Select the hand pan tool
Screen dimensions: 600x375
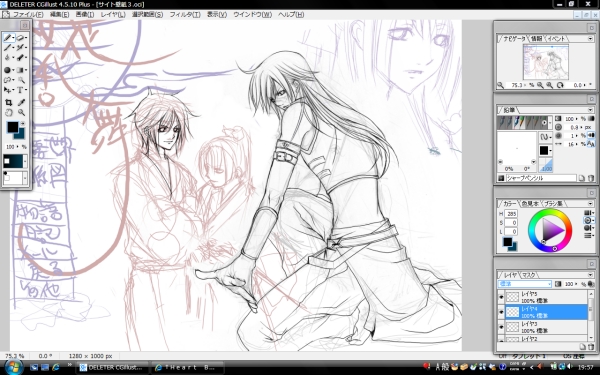click(x=8, y=112)
